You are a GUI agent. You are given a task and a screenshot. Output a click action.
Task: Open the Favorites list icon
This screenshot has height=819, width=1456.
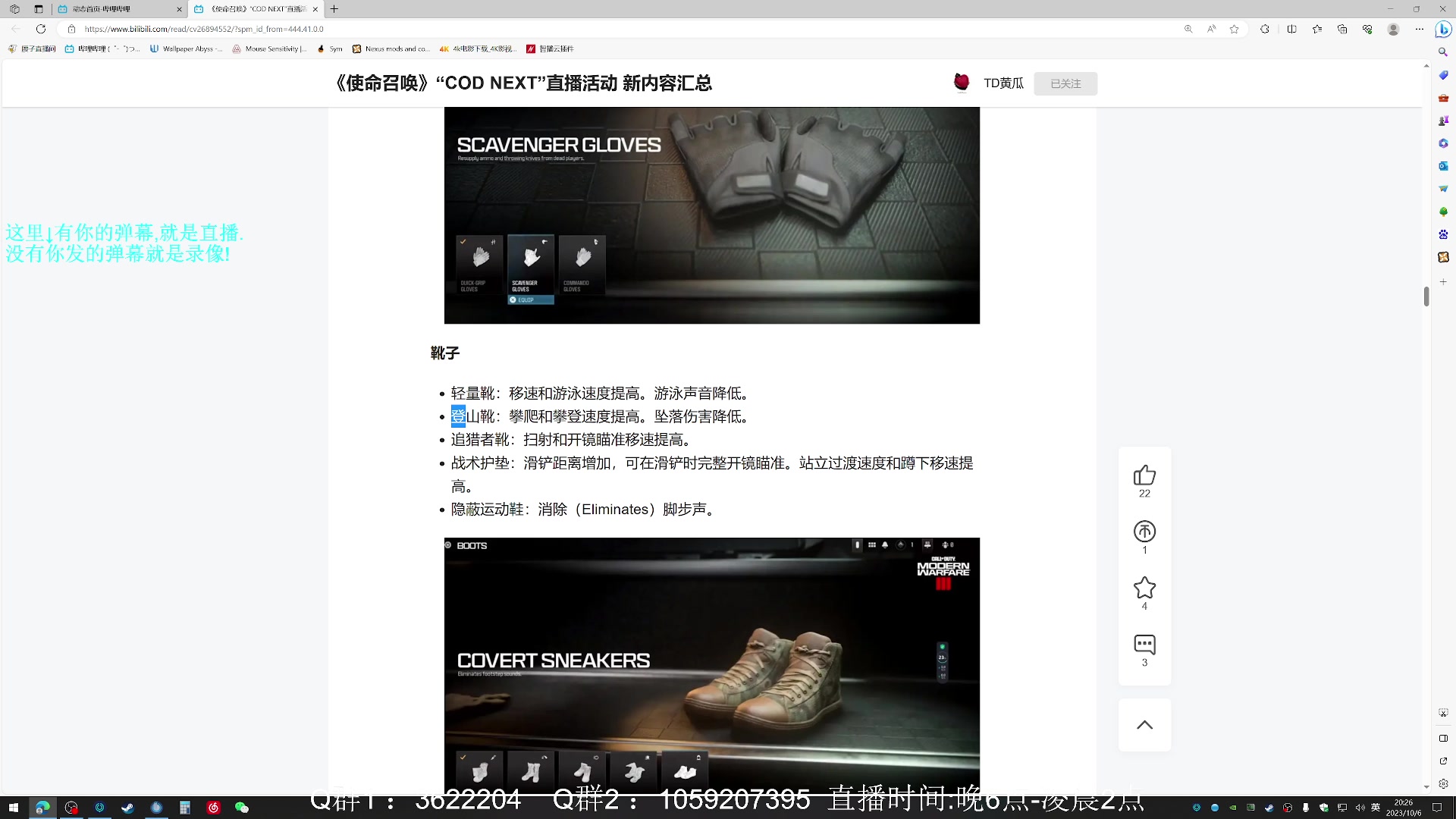(x=1317, y=29)
